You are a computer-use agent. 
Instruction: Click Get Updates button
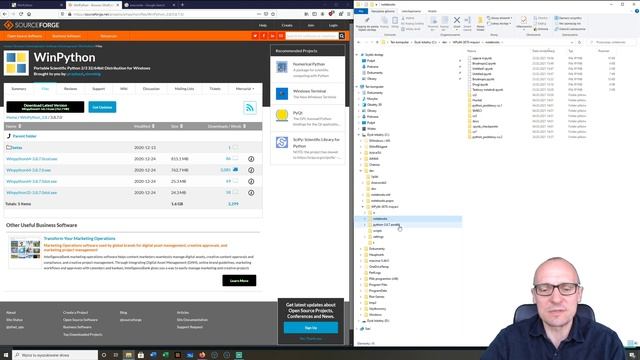coord(102,107)
